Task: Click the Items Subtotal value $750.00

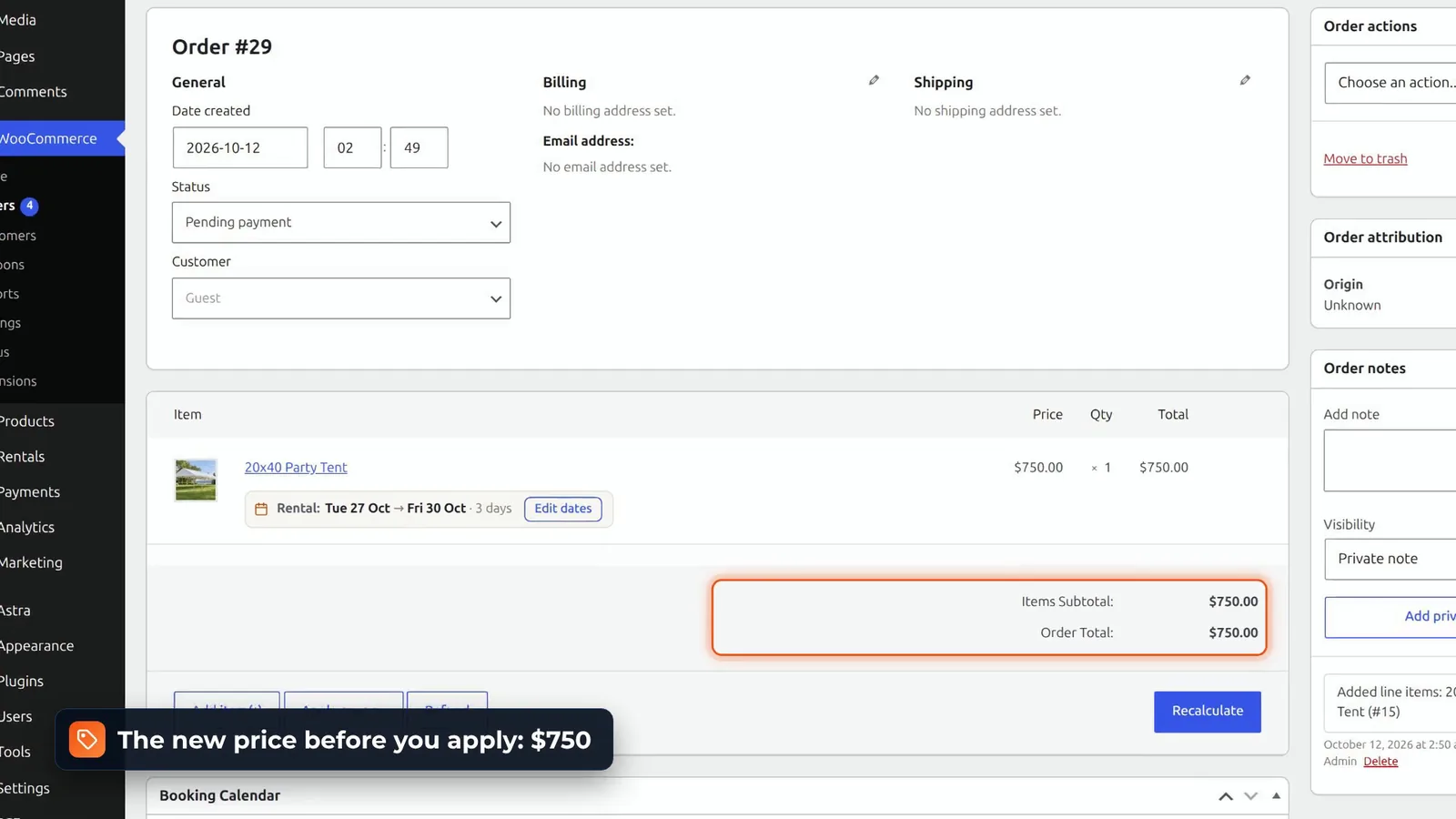Action: [x=1233, y=602]
